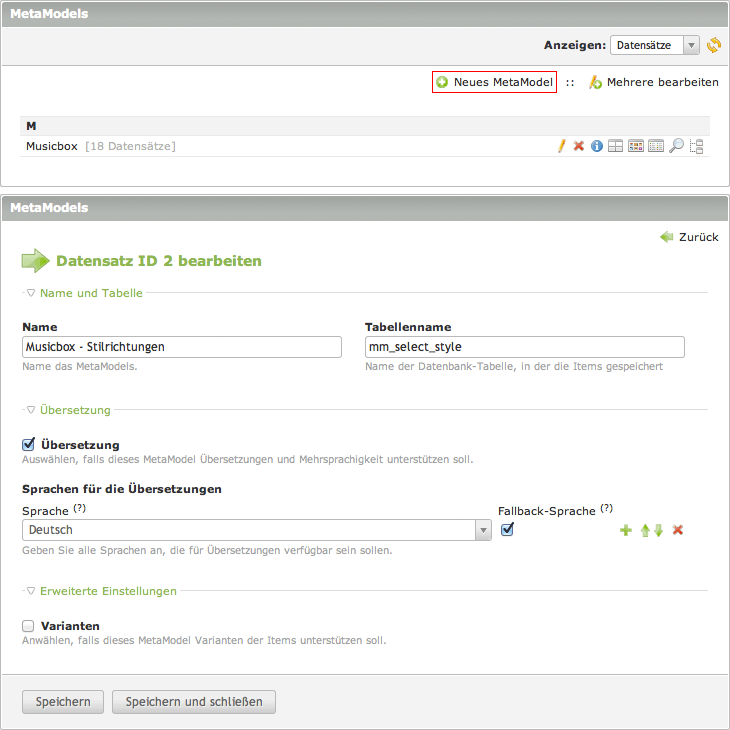Toggle the Fallback-Sprache checkbox
The height and width of the screenshot is (730, 730).
pos(507,529)
